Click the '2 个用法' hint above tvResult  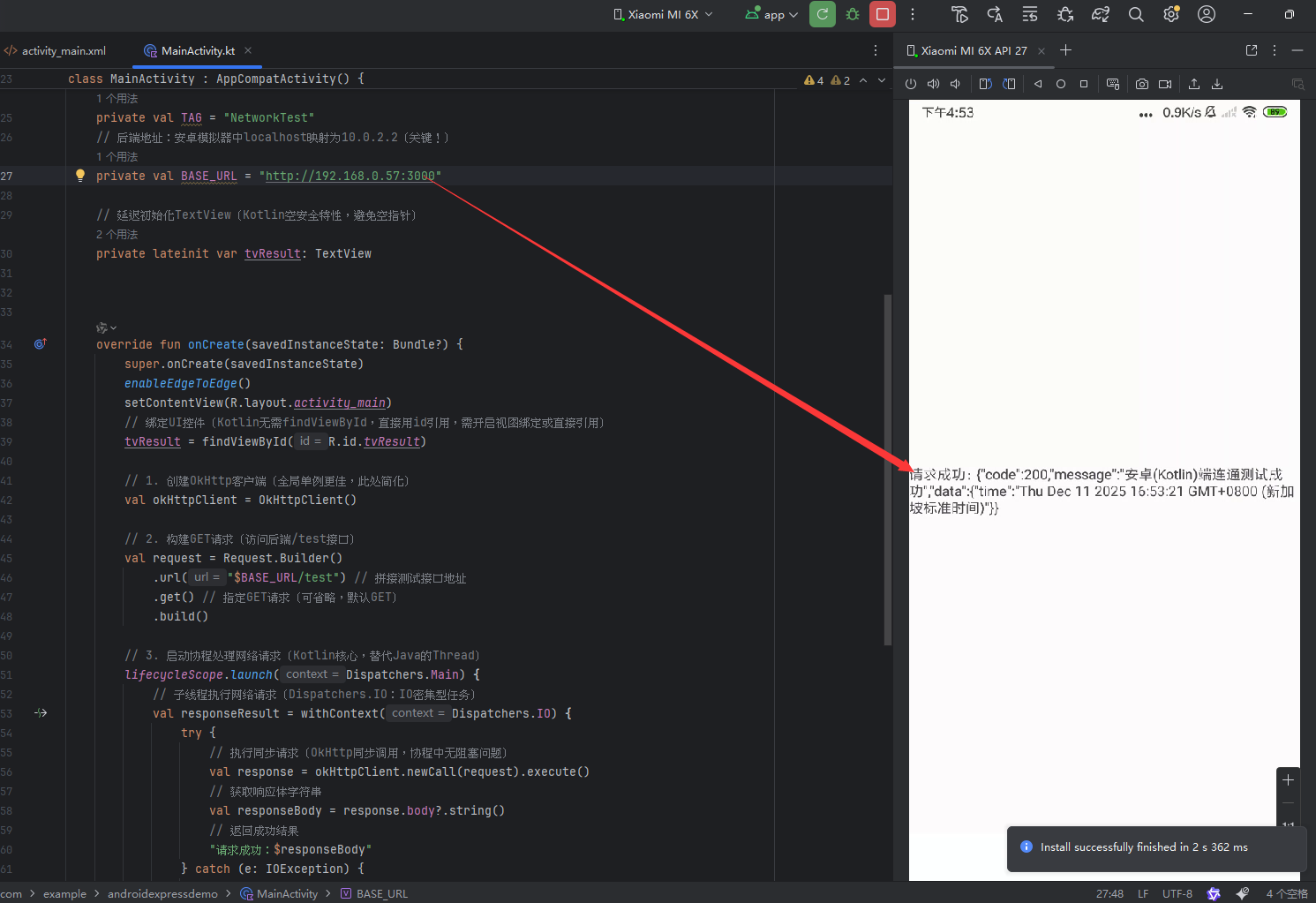(117, 235)
